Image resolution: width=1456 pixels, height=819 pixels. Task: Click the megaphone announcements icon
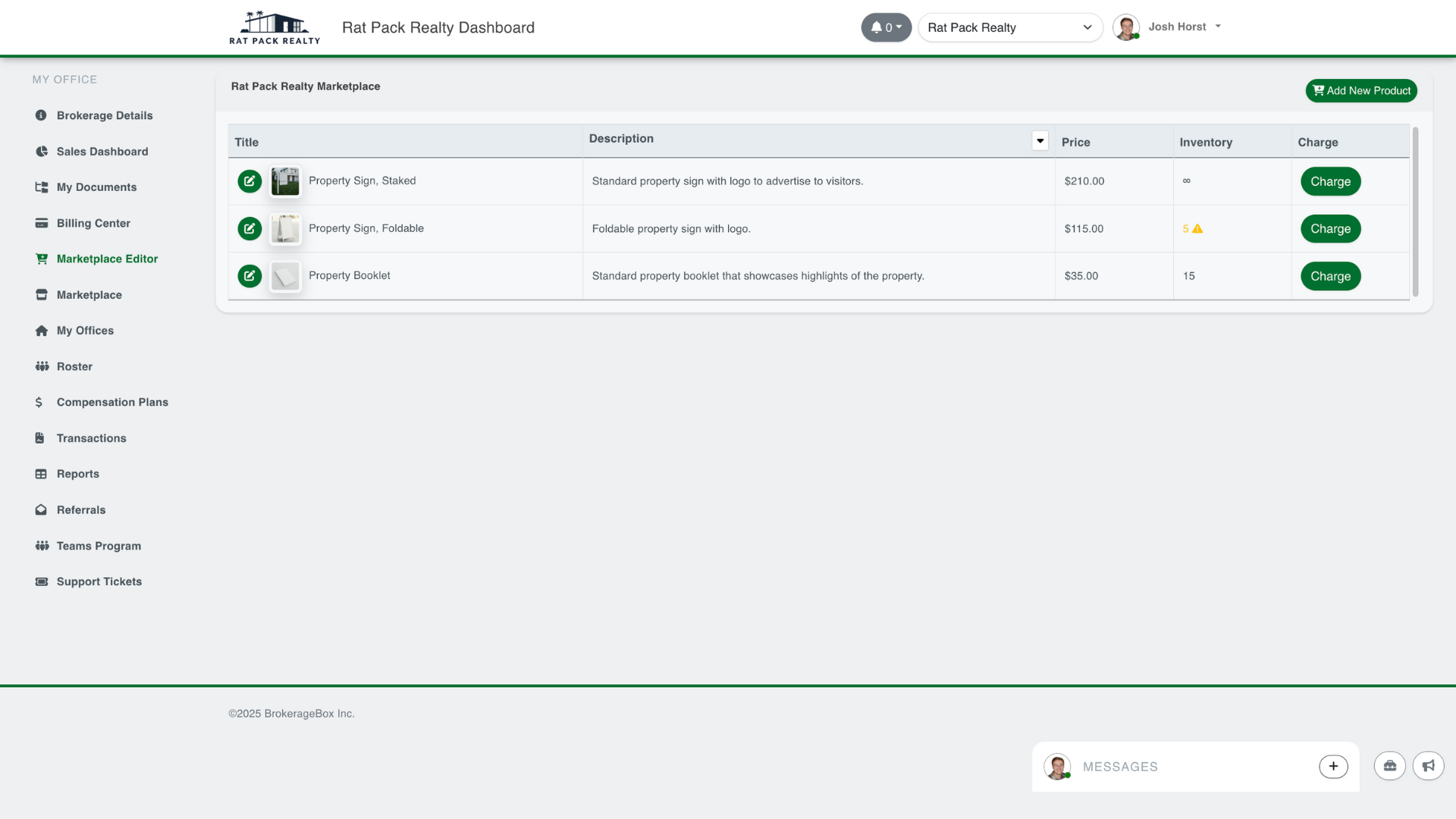click(1428, 766)
